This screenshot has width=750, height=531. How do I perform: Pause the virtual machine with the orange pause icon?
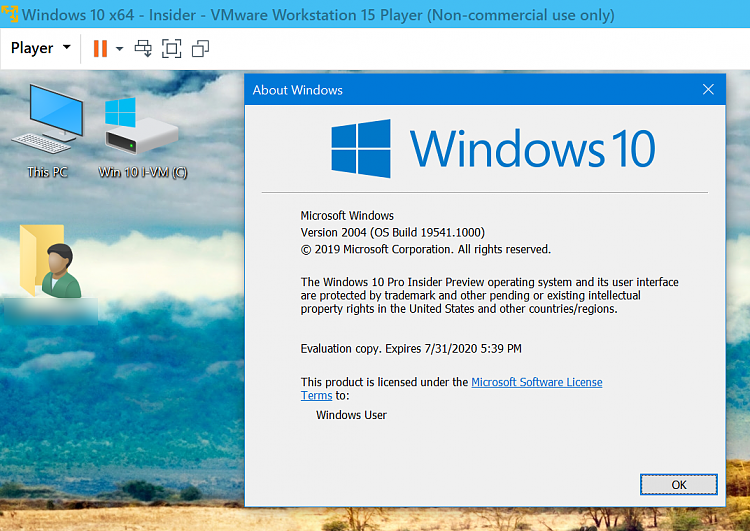pos(100,48)
